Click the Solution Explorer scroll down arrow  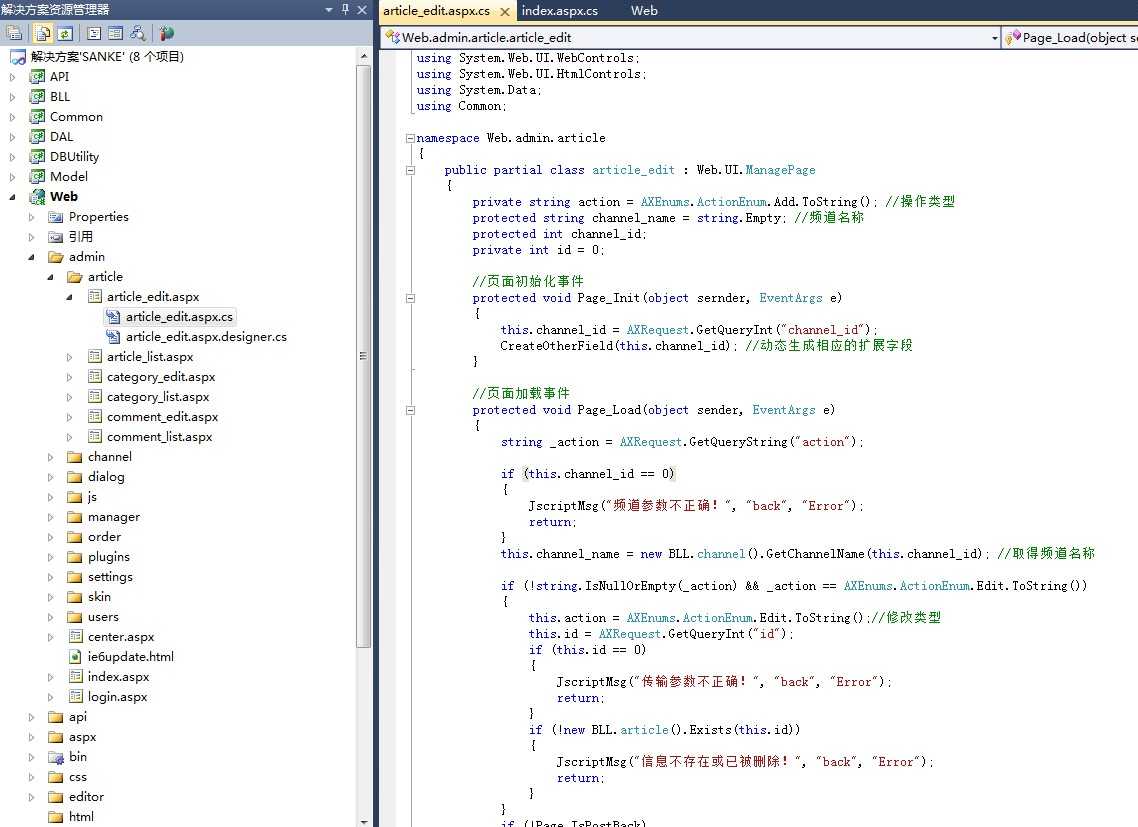[x=364, y=821]
